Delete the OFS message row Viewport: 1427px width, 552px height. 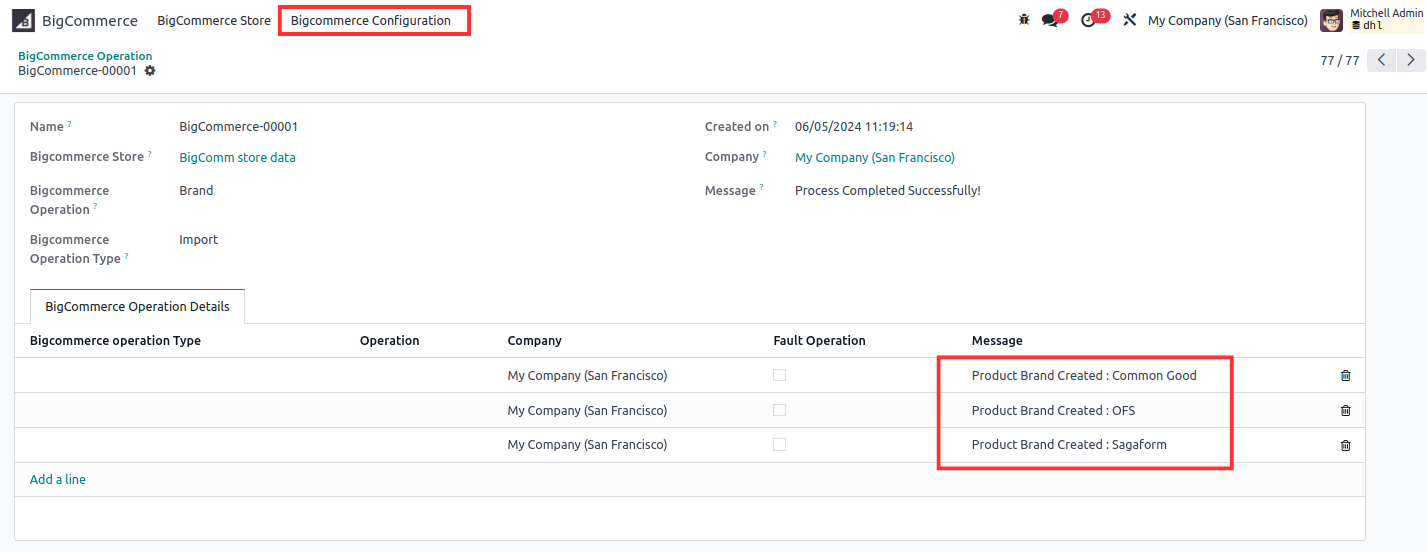coord(1345,410)
